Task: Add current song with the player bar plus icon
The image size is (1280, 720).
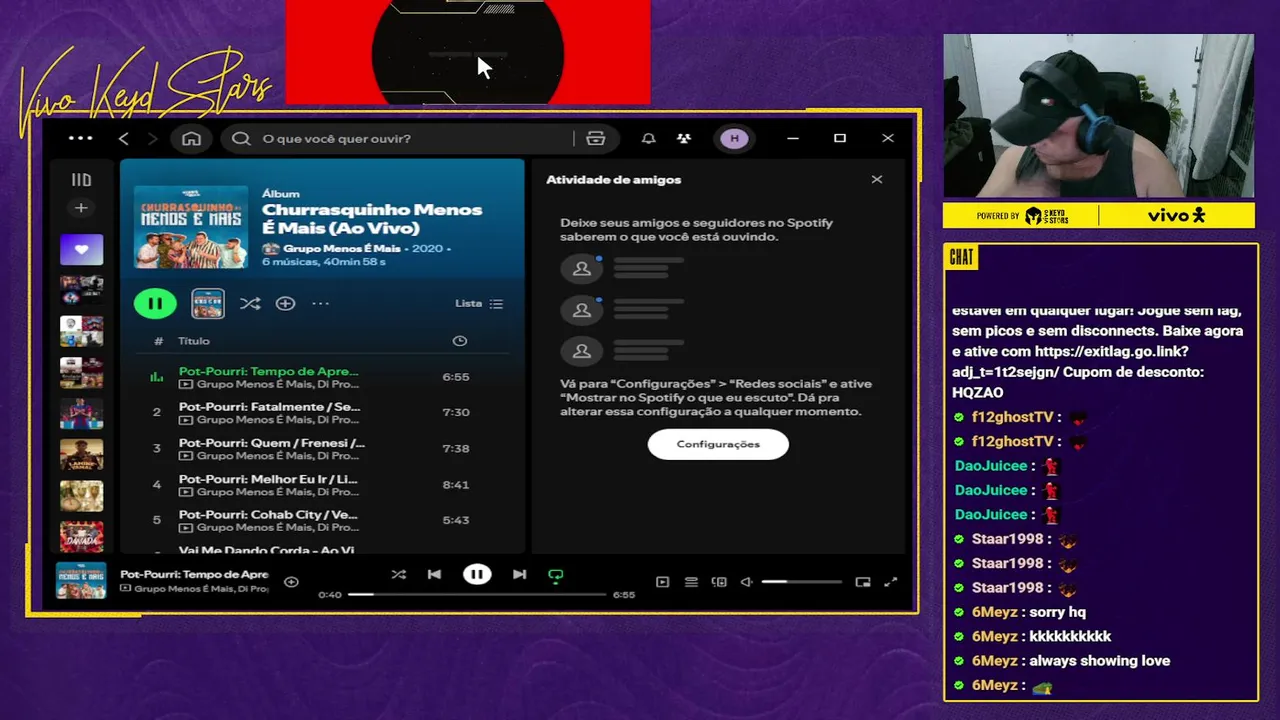Action: 291,582
